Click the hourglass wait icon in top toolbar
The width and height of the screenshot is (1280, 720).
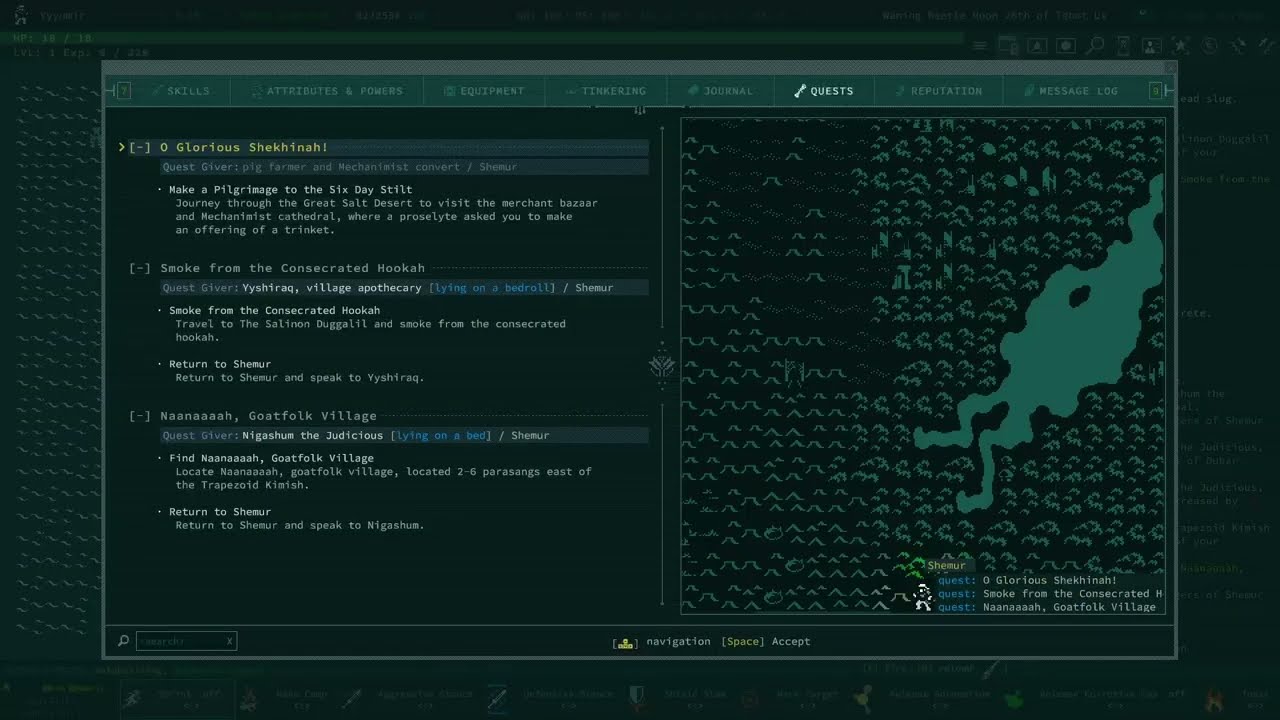[1123, 45]
